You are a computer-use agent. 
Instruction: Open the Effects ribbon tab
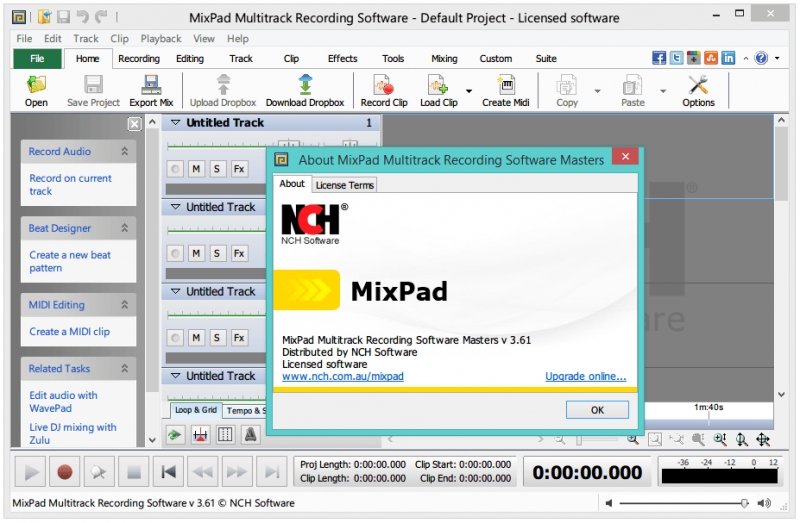pos(342,59)
